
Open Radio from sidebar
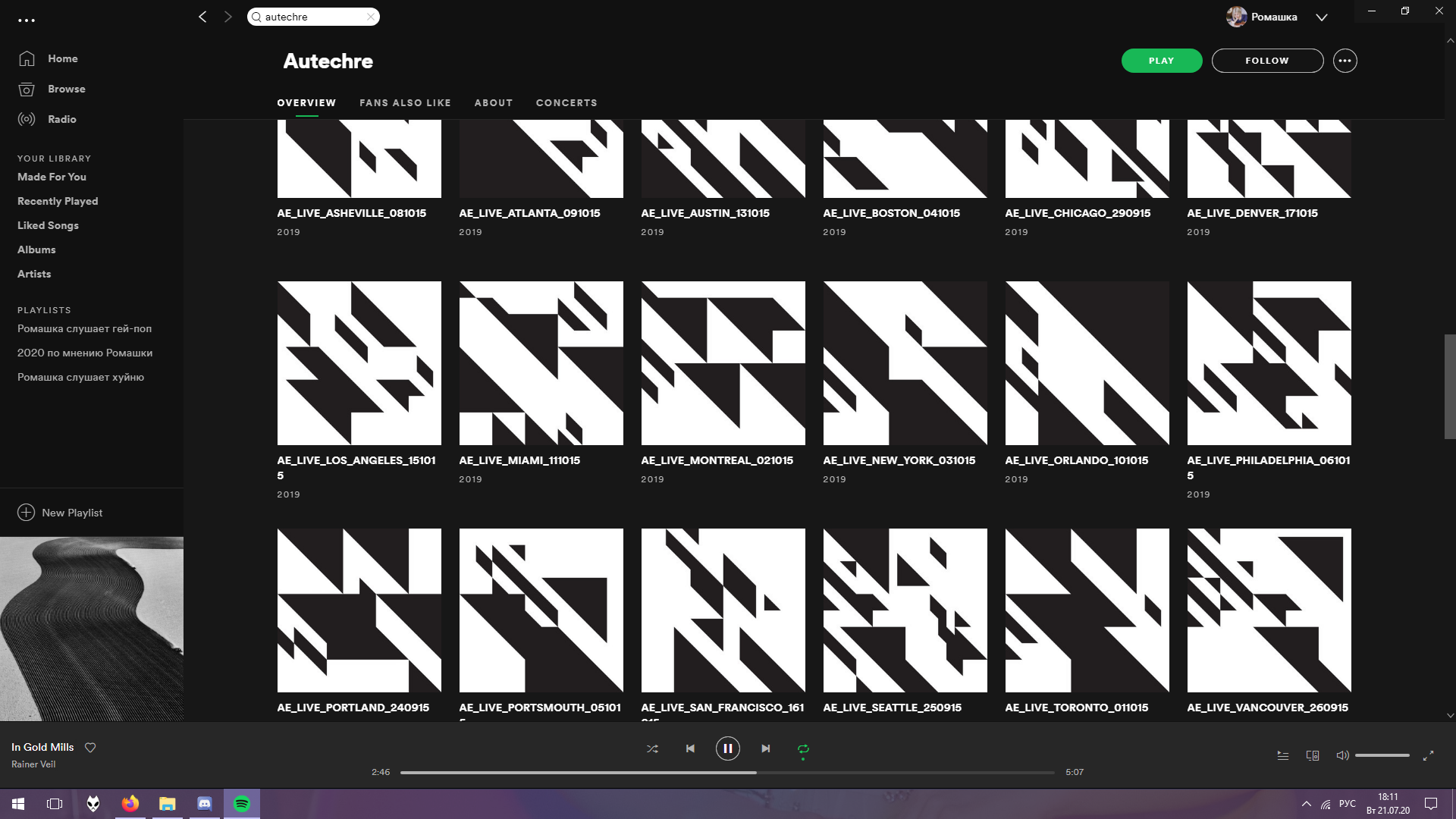[61, 119]
